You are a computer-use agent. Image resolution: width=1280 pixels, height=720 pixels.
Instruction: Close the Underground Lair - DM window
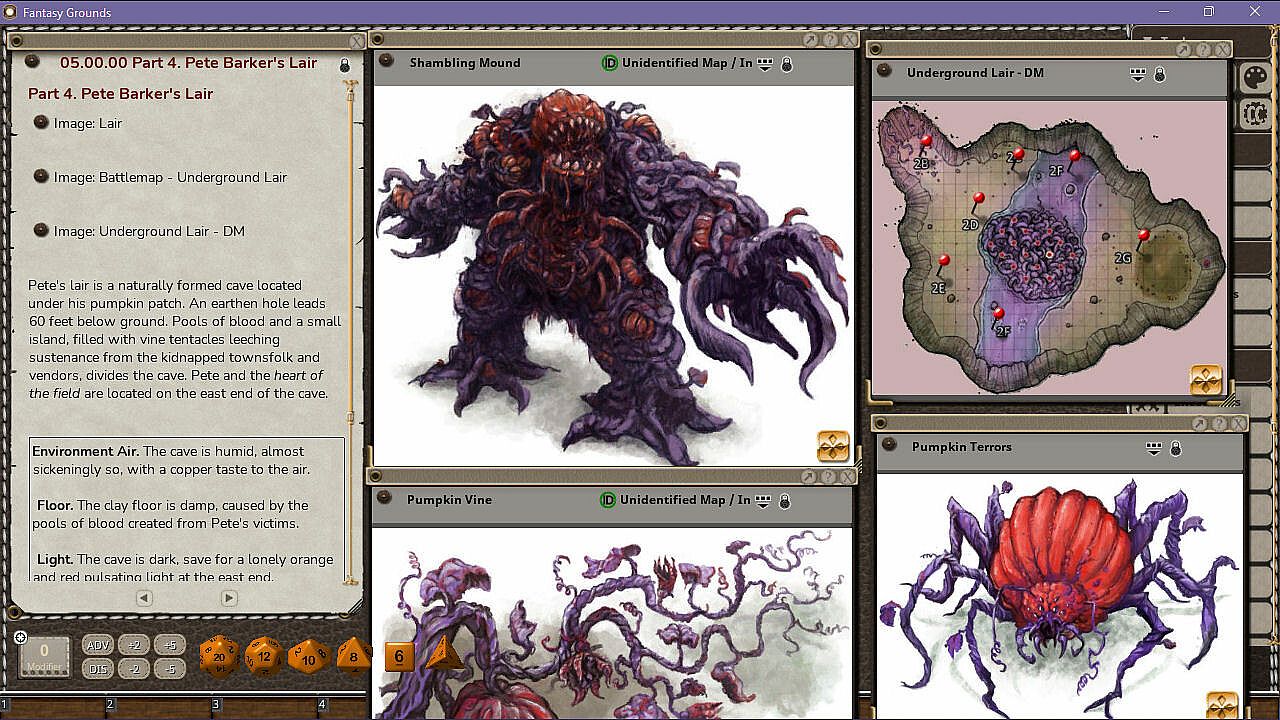[1222, 49]
